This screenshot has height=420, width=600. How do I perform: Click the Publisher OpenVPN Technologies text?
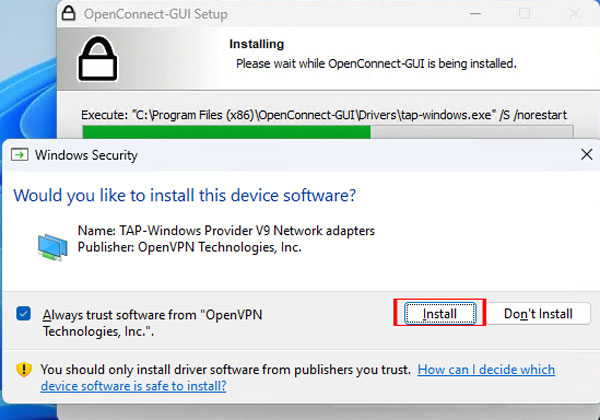pos(189,247)
